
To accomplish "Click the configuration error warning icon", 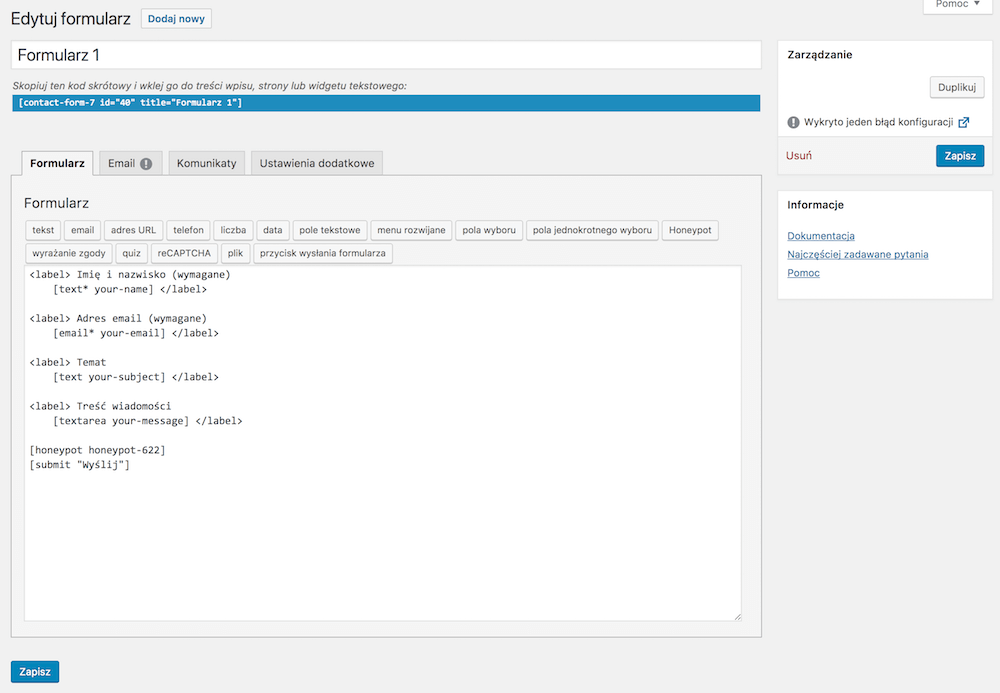I will [793, 122].
